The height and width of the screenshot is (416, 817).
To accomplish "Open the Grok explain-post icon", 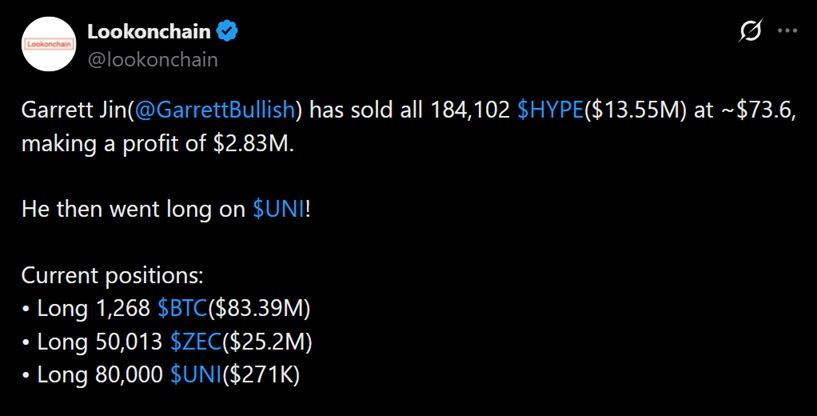I will pos(751,31).
